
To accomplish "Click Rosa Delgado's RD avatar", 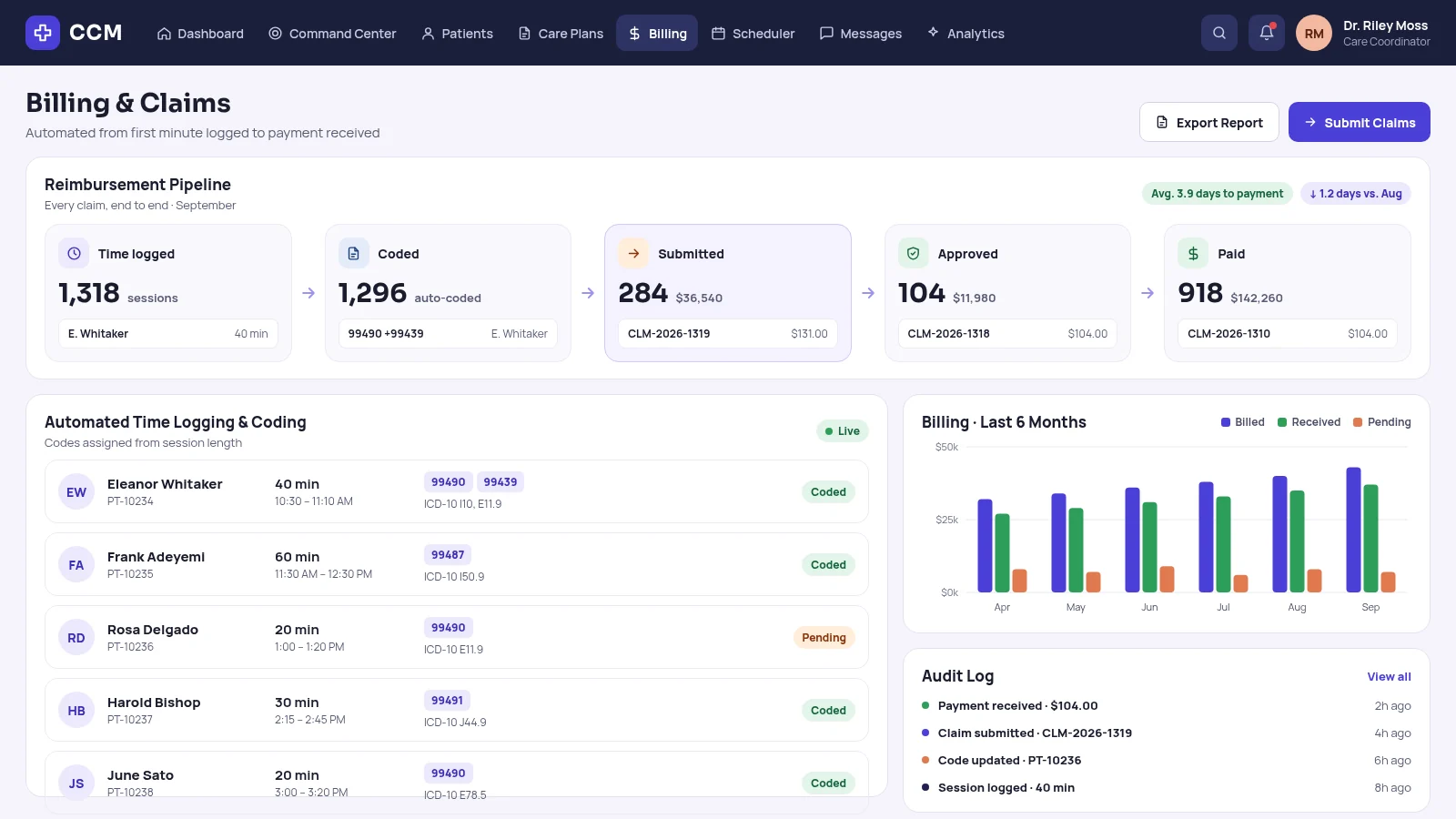I will [x=76, y=638].
